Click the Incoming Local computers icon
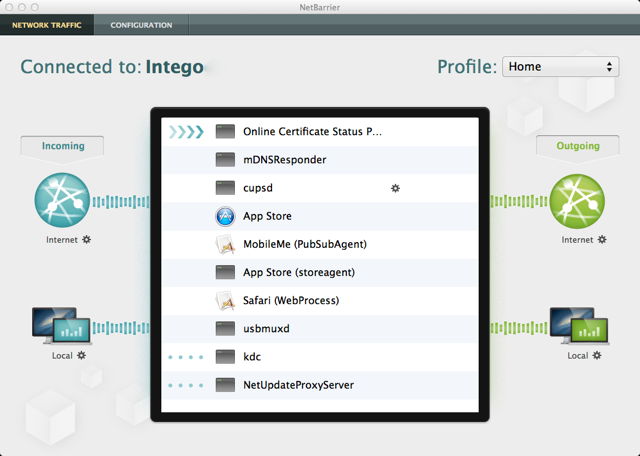Viewport: 640px width, 456px height. click(62, 325)
